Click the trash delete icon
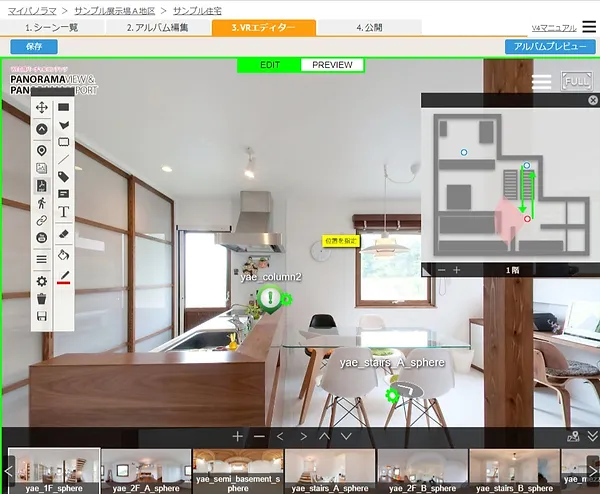This screenshot has height=494, width=600. (x=42, y=298)
